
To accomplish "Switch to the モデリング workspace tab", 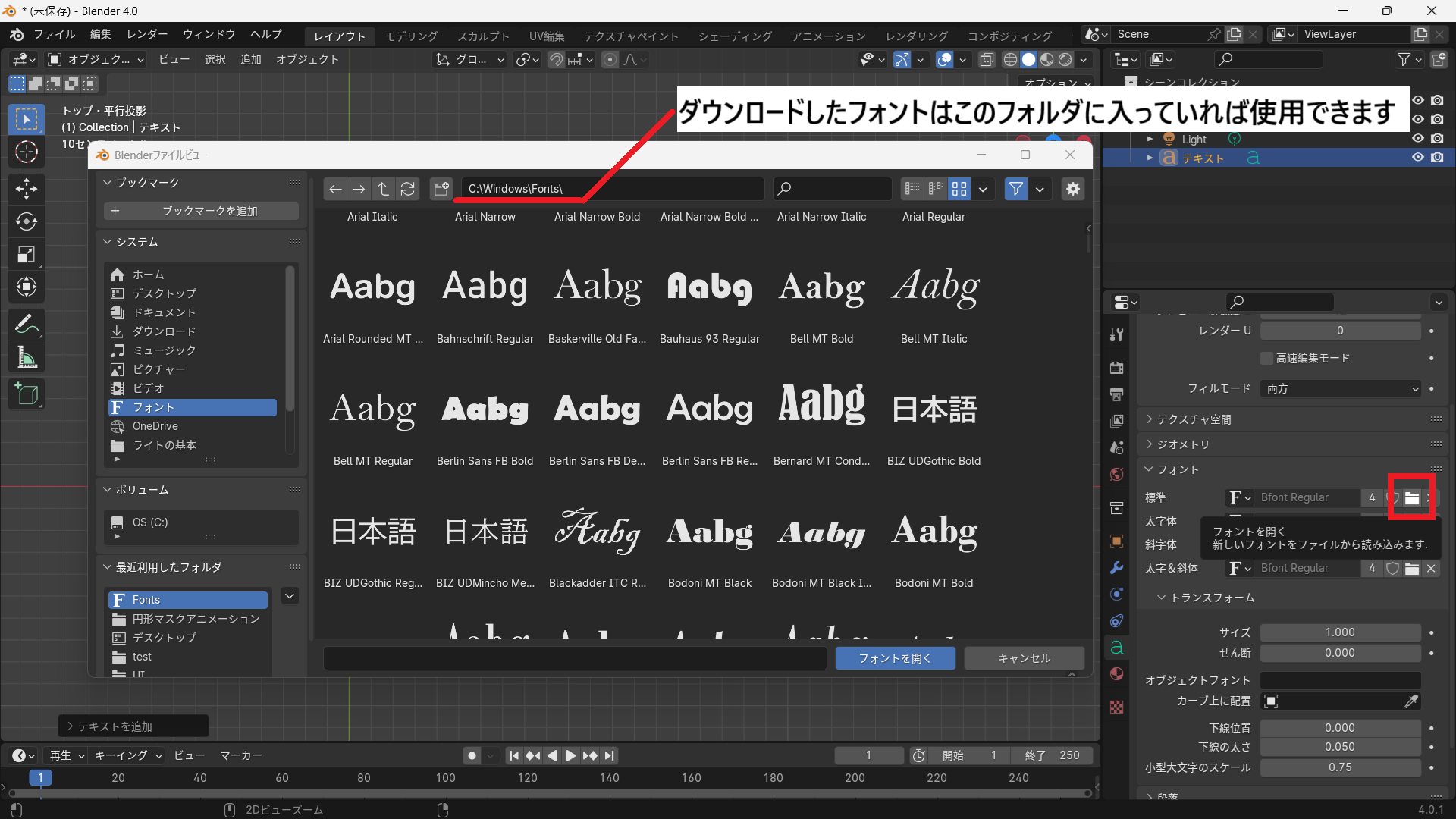I will point(411,36).
